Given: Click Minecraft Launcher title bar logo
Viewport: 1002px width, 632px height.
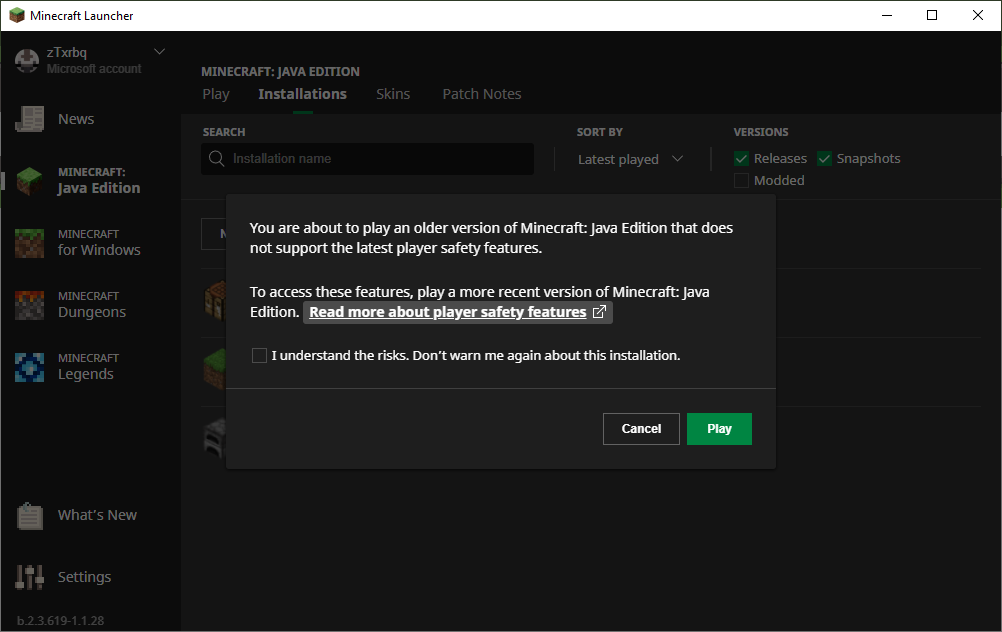Looking at the screenshot, I should [17, 15].
